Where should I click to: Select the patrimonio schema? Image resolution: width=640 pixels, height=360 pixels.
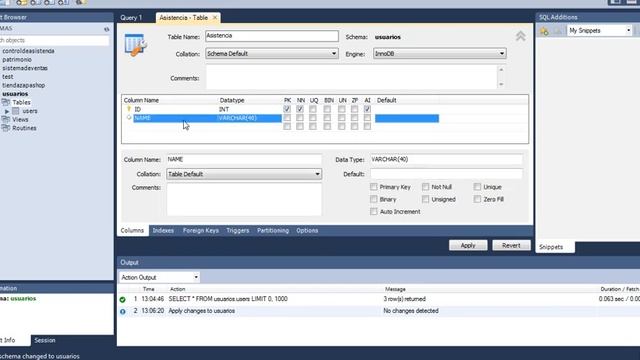17,60
